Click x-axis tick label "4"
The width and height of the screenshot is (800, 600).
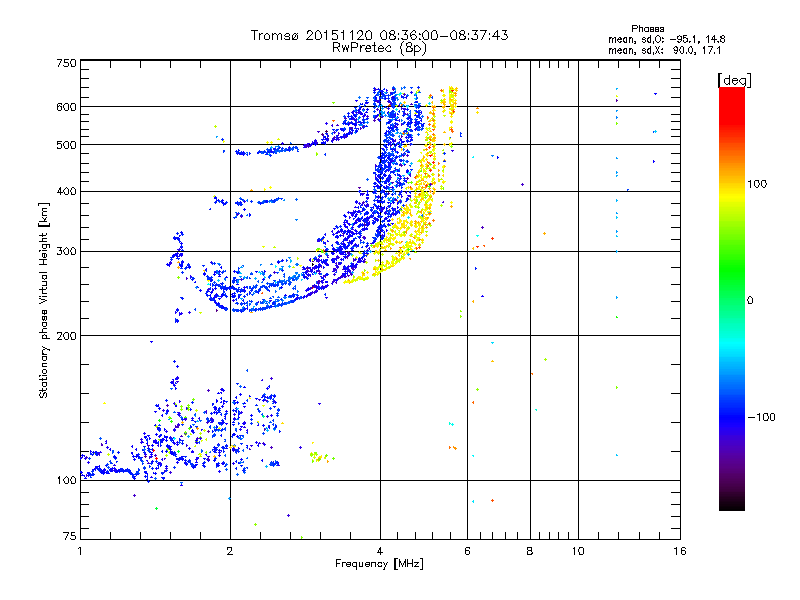(380, 551)
